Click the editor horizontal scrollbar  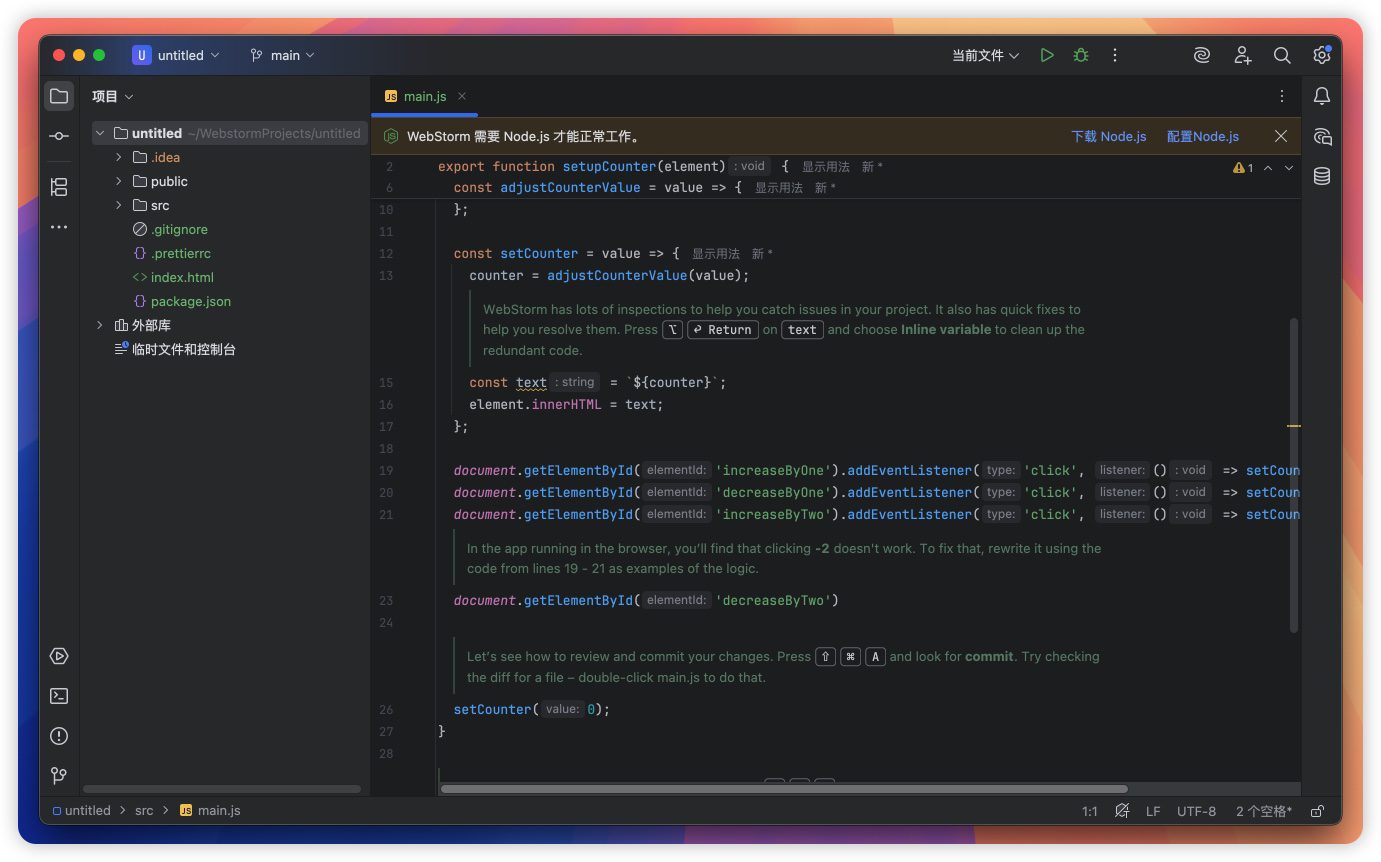784,789
